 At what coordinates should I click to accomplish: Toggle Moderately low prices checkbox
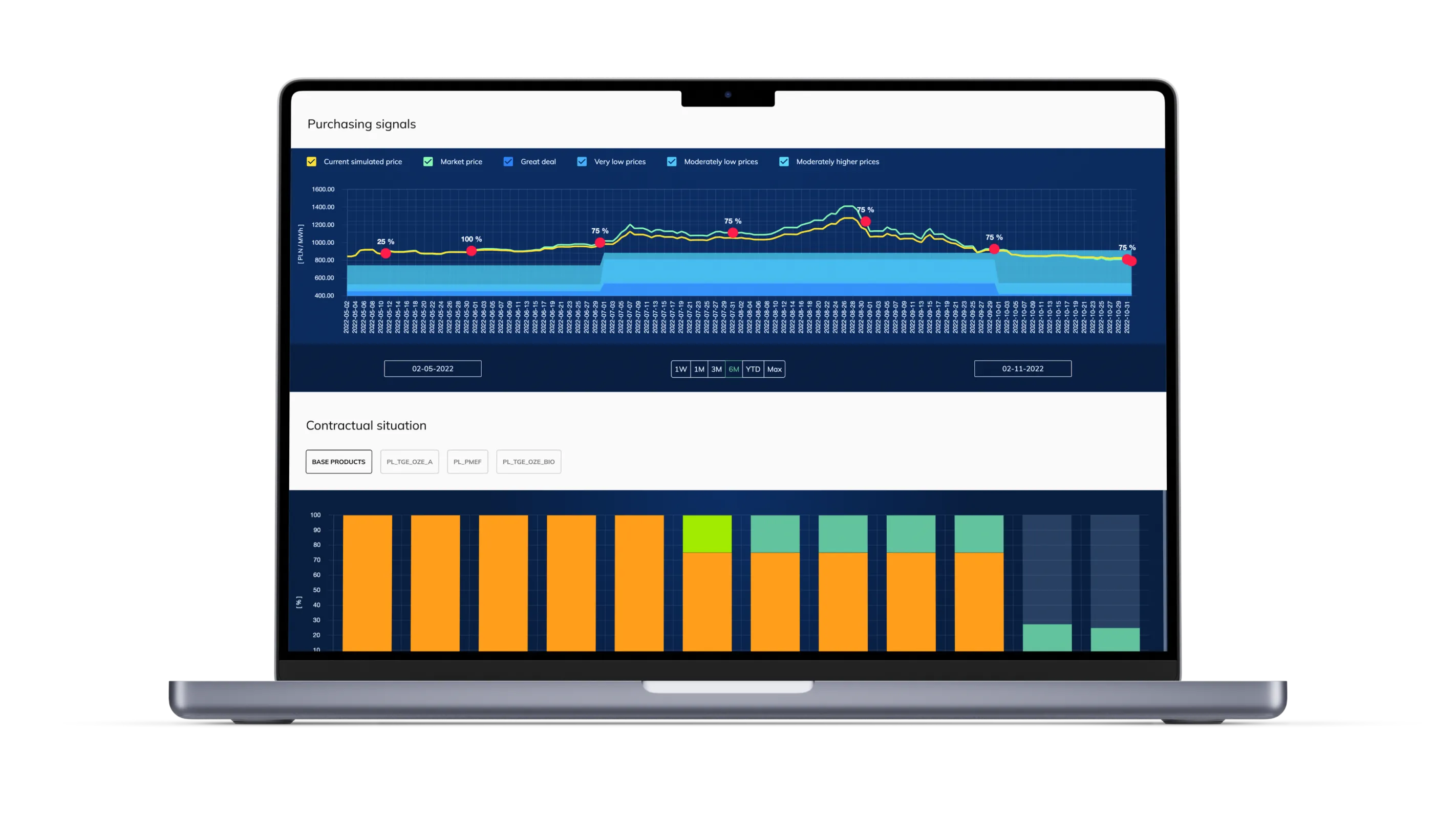click(x=672, y=162)
